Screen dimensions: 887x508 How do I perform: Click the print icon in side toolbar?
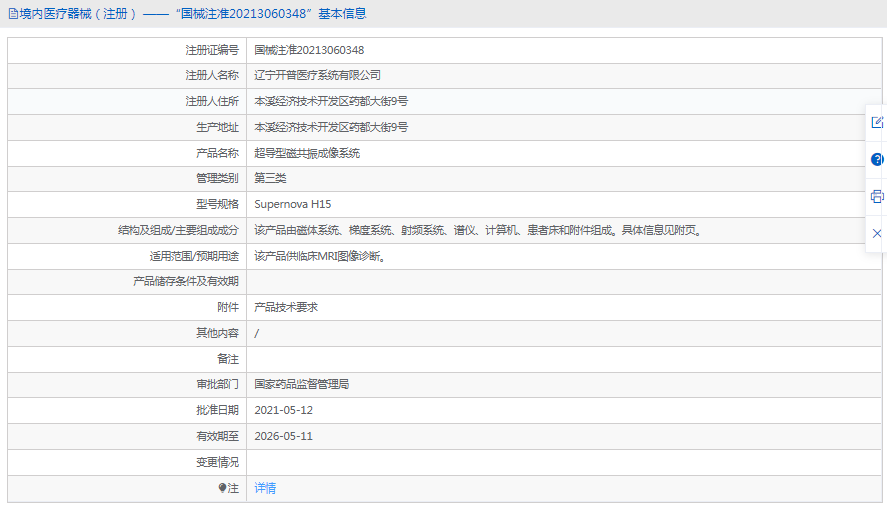[877, 196]
